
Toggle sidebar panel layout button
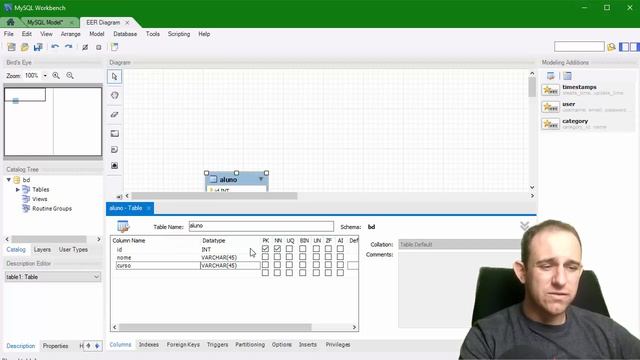(624, 47)
